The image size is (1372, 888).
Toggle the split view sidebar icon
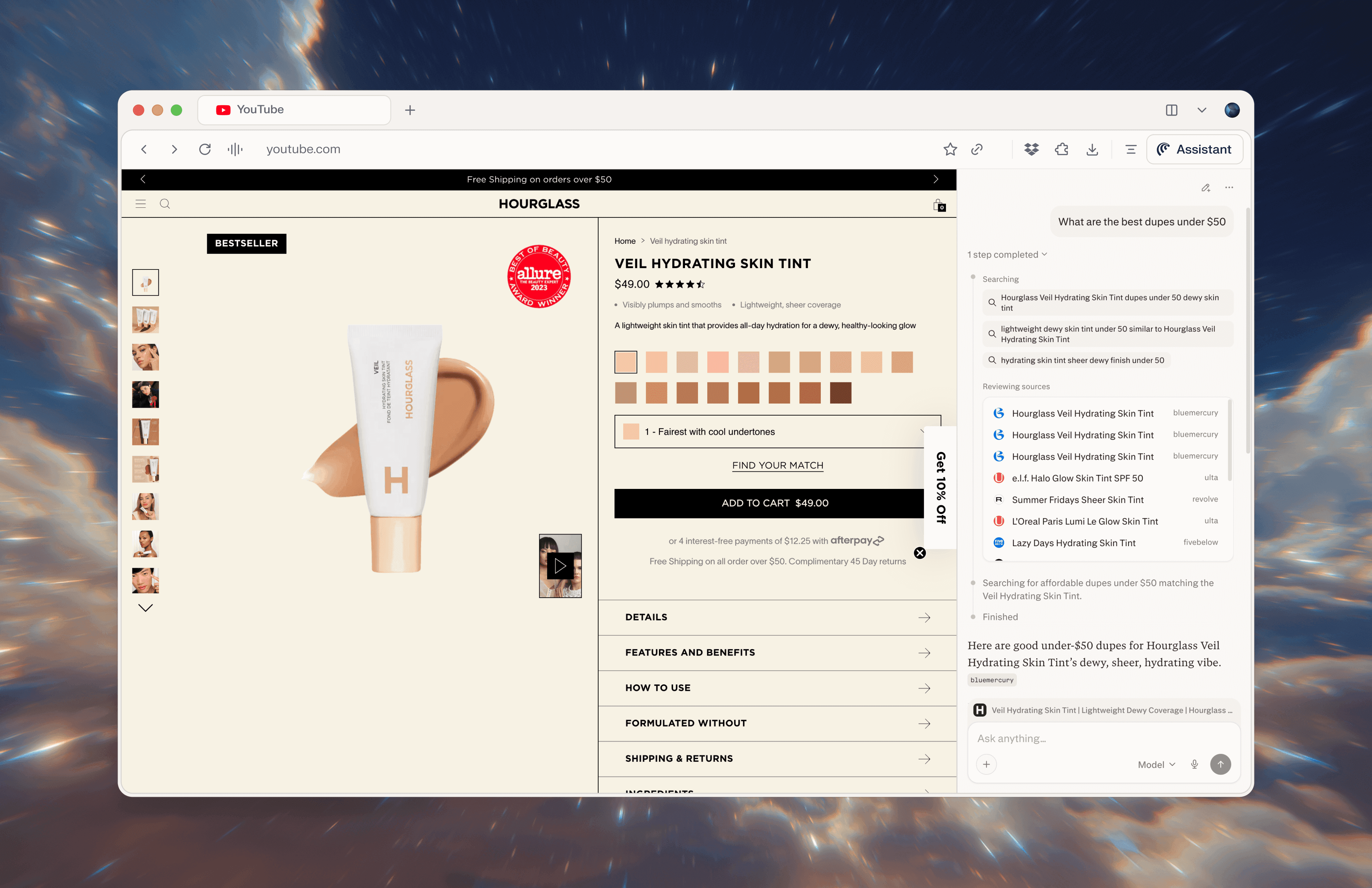(x=1171, y=110)
